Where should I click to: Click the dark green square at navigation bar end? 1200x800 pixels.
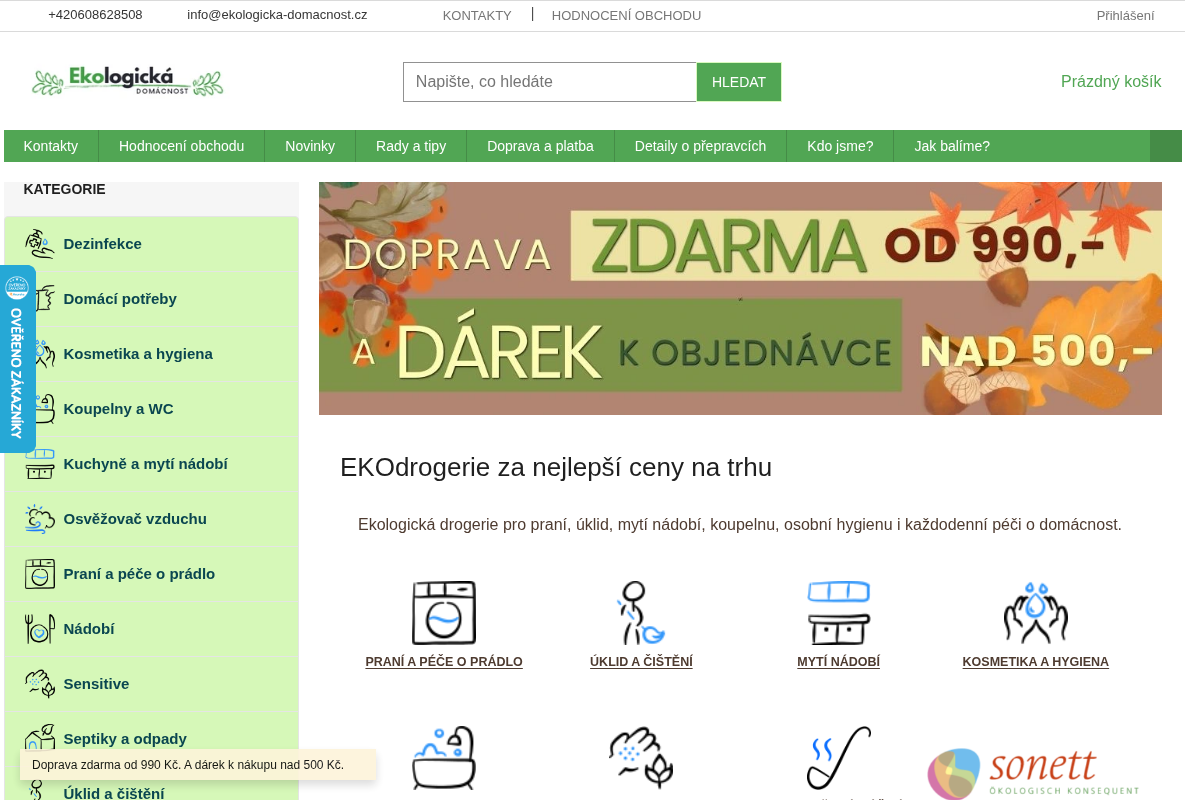pos(1165,146)
